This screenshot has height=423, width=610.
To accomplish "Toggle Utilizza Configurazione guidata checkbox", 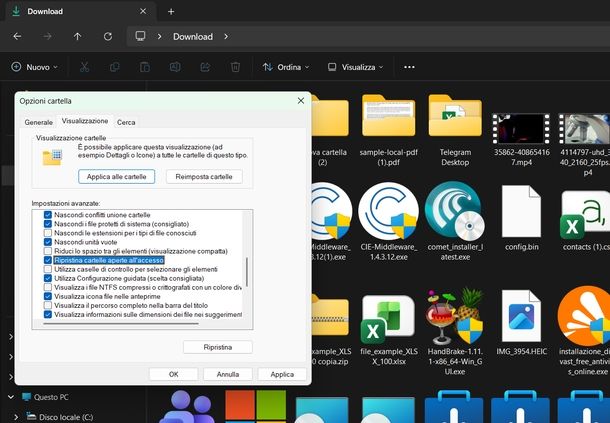I will tap(48, 278).
